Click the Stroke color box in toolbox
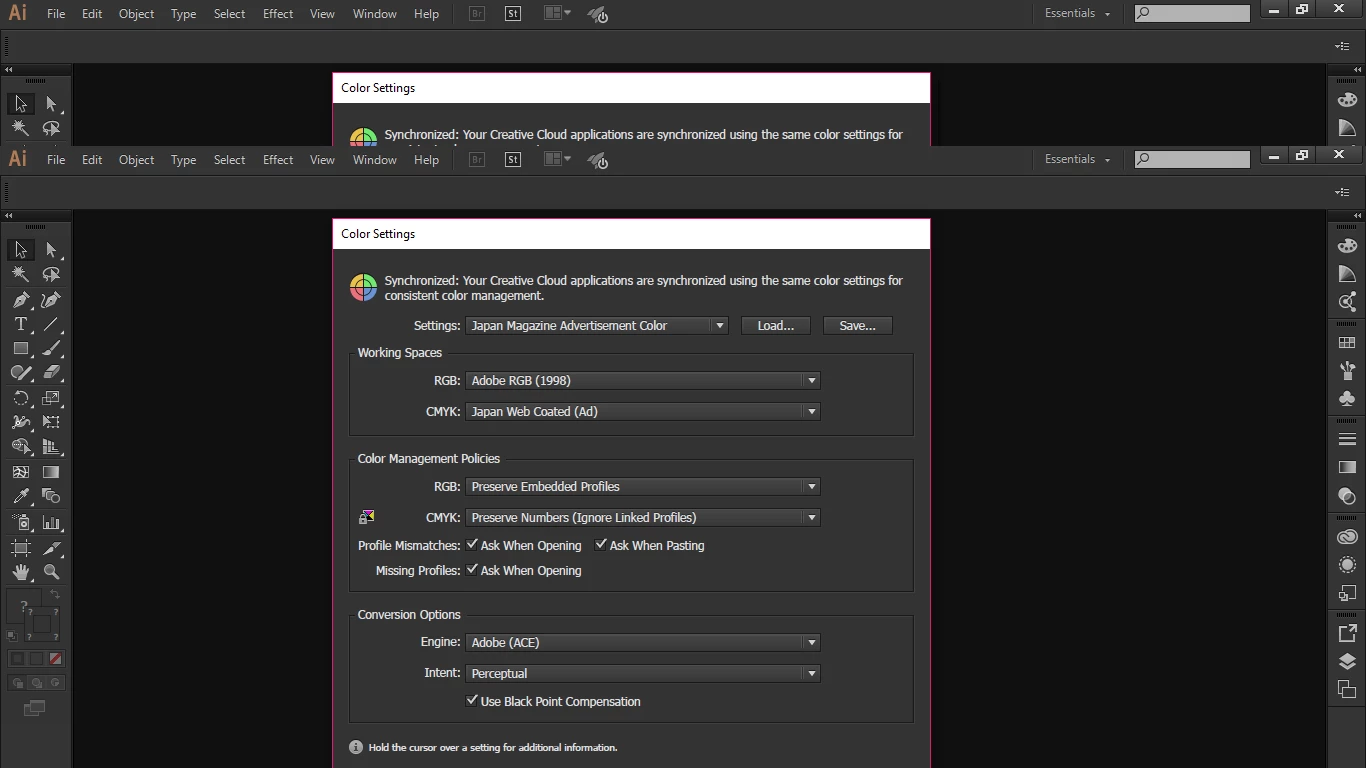This screenshot has height=768, width=1366. pos(42,624)
